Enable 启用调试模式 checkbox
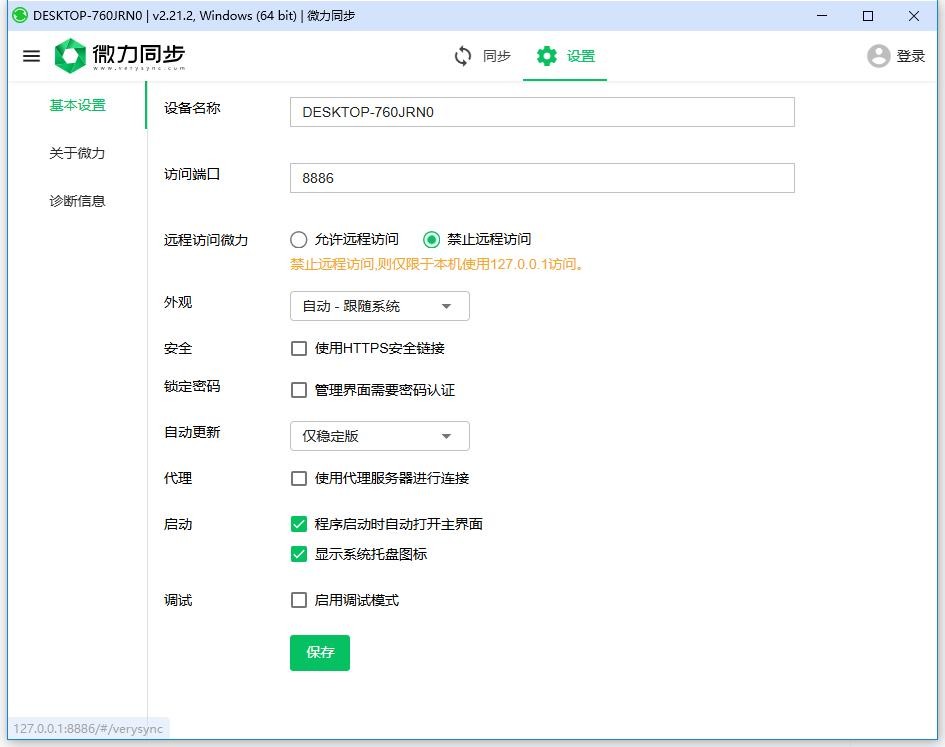Screen dimensions: 945x747 click(298, 600)
